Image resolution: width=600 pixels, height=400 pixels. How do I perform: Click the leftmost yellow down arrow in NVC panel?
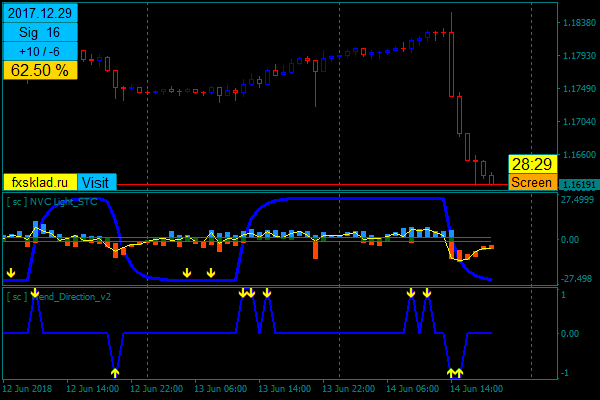(11, 273)
